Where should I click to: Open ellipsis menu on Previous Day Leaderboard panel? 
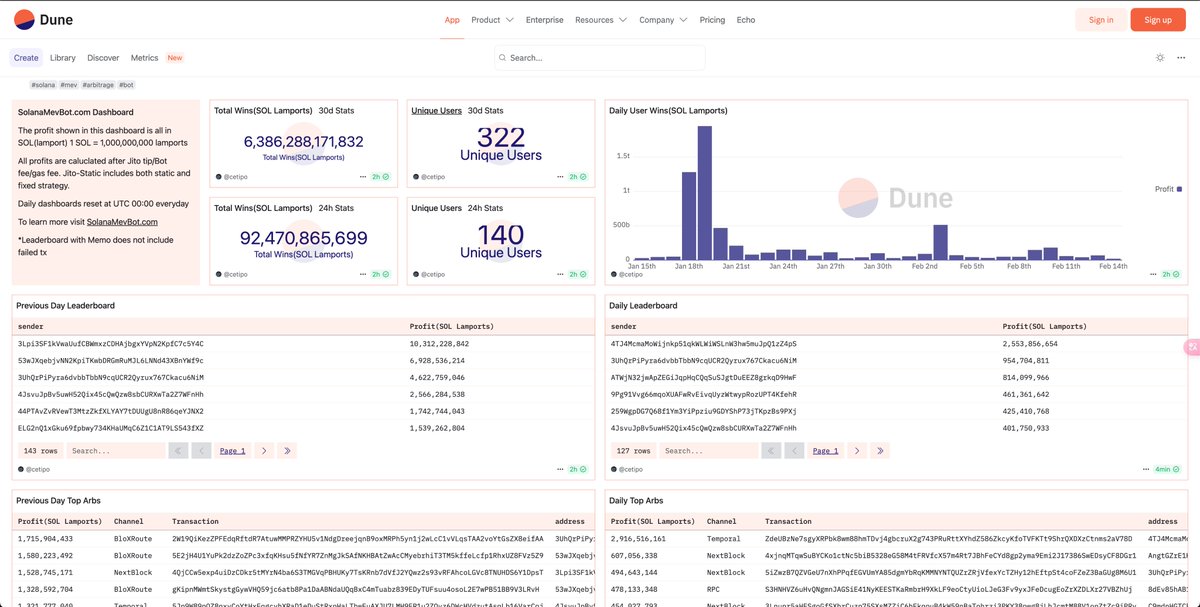click(562, 469)
